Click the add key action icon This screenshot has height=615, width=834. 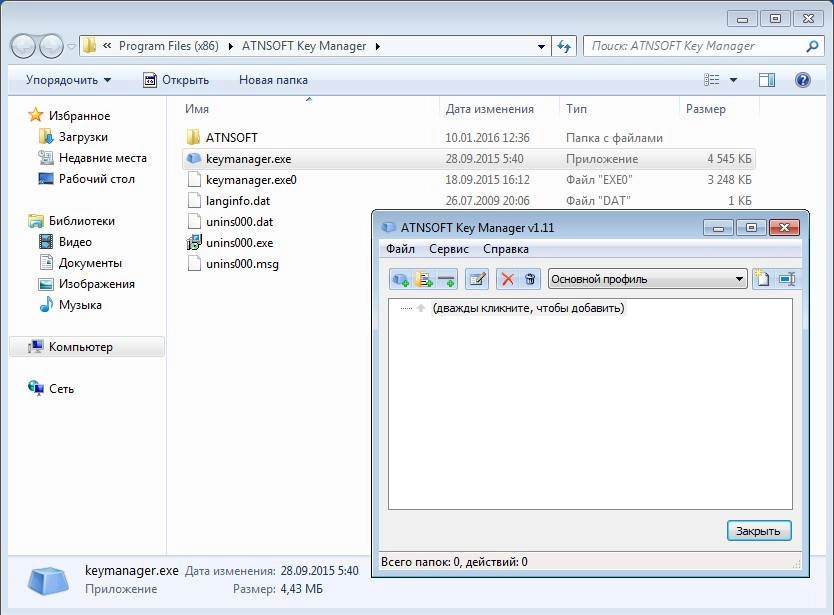[x=400, y=279]
